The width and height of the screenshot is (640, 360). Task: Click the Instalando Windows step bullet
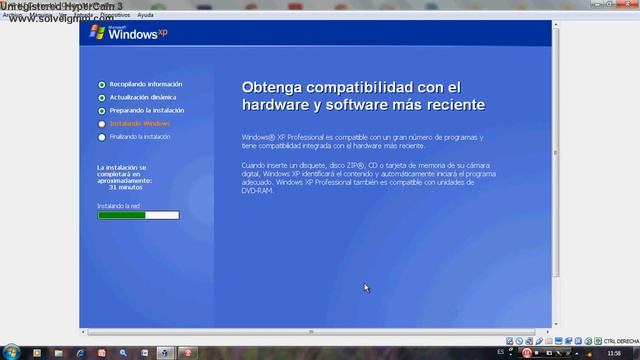pyautogui.click(x=102, y=124)
